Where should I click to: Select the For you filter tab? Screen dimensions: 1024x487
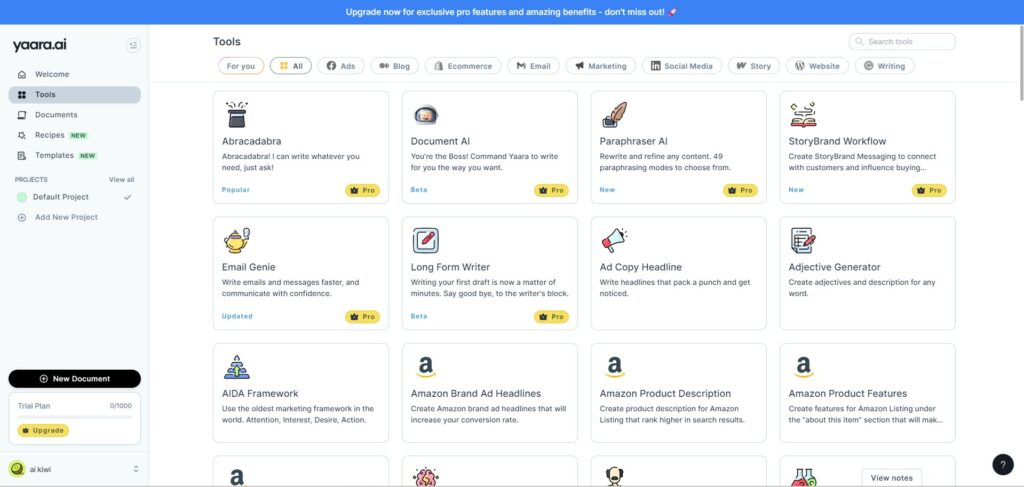(x=241, y=66)
